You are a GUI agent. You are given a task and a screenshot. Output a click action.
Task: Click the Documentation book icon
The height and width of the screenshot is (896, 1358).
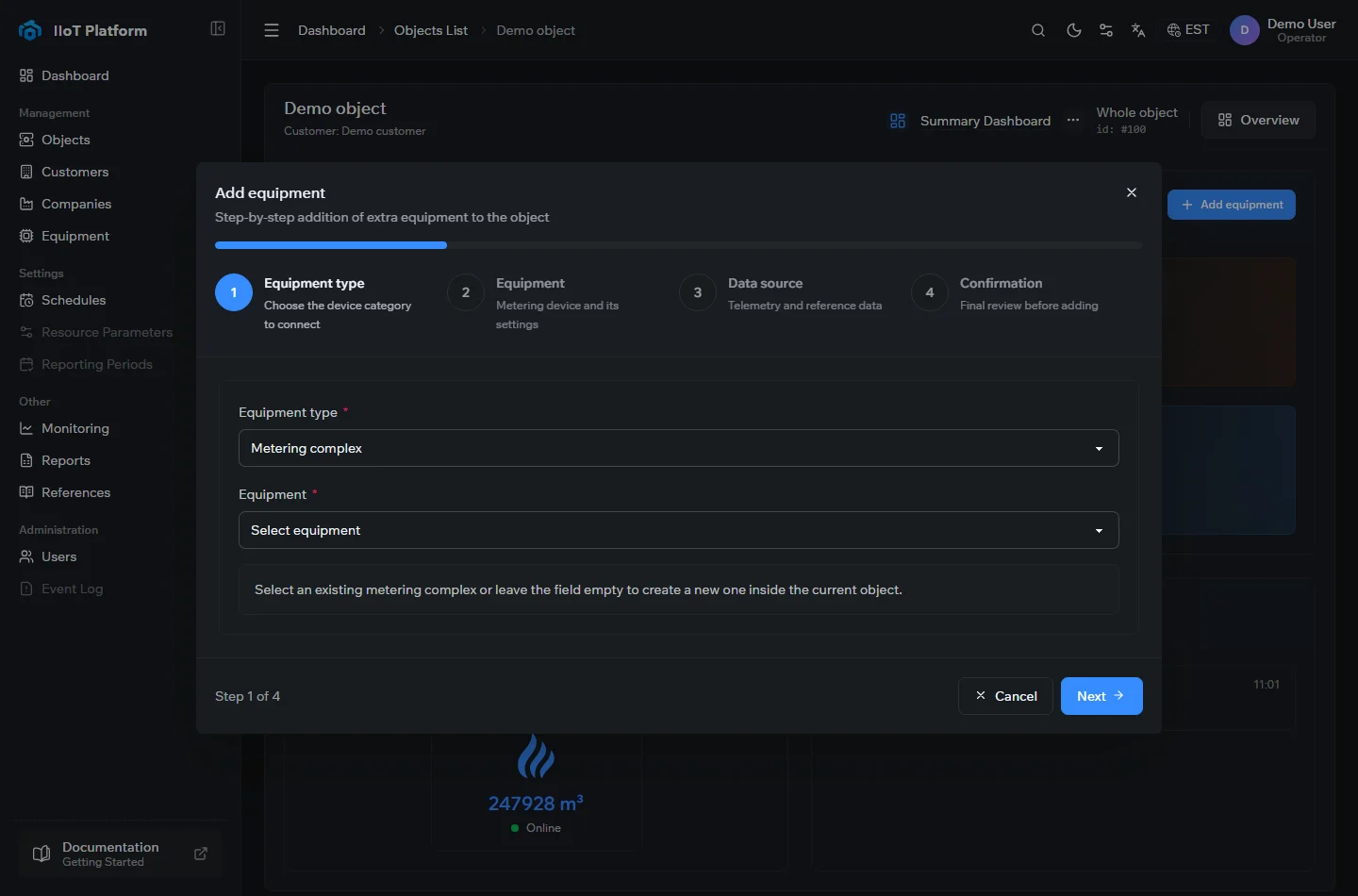(x=41, y=854)
